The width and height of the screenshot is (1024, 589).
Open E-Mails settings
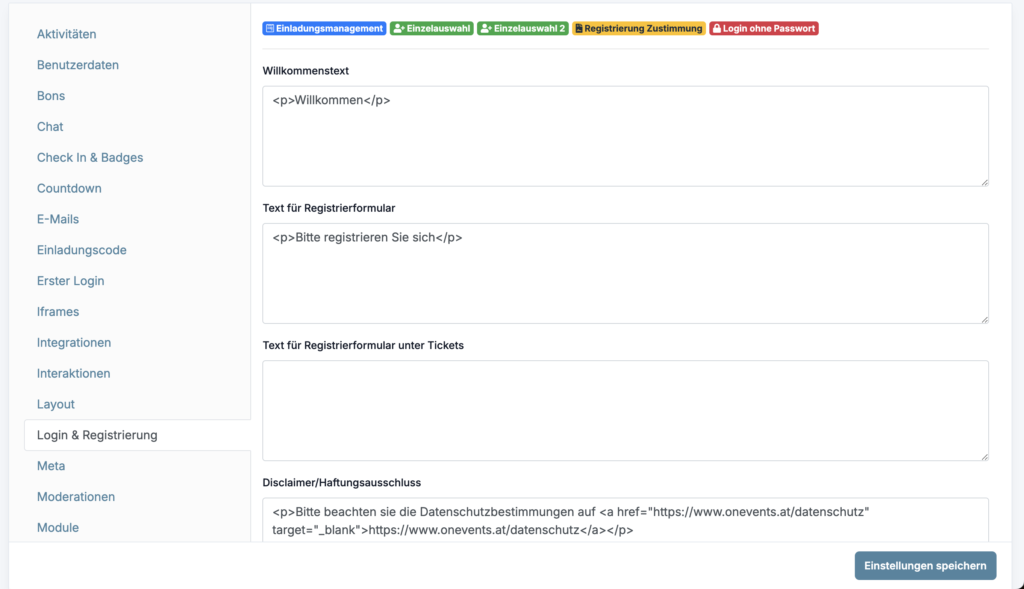(58, 219)
